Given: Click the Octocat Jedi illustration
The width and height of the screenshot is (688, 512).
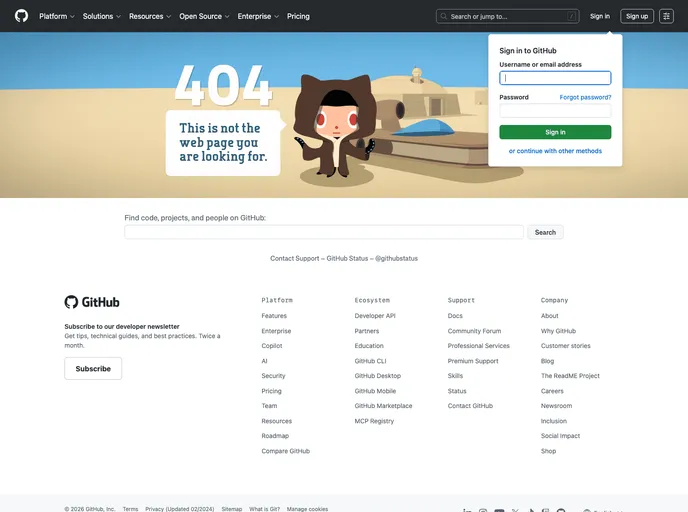Looking at the screenshot, I should tap(335, 125).
